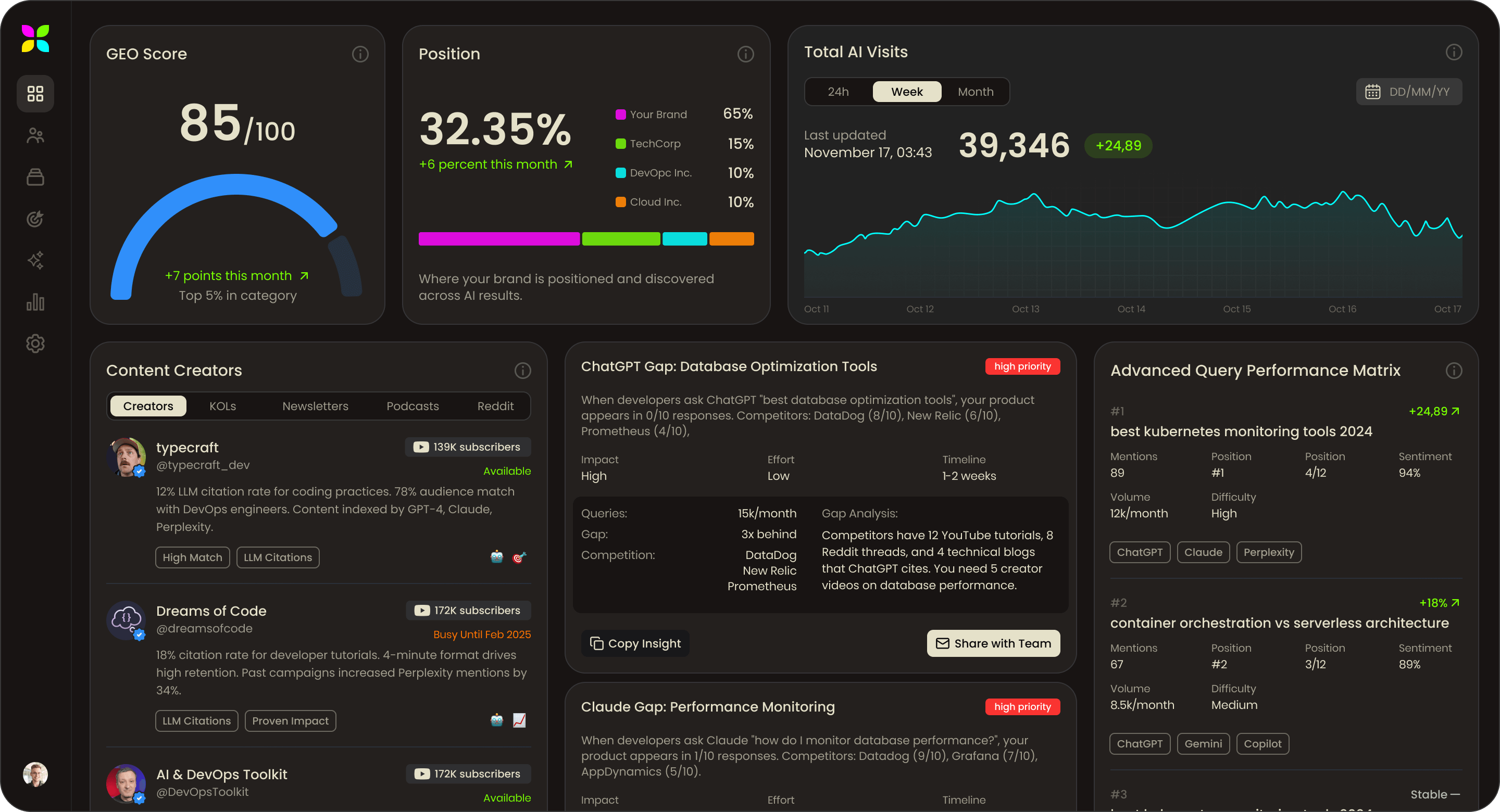Select the Week time range
Image resolution: width=1500 pixels, height=812 pixels.
tap(907, 92)
